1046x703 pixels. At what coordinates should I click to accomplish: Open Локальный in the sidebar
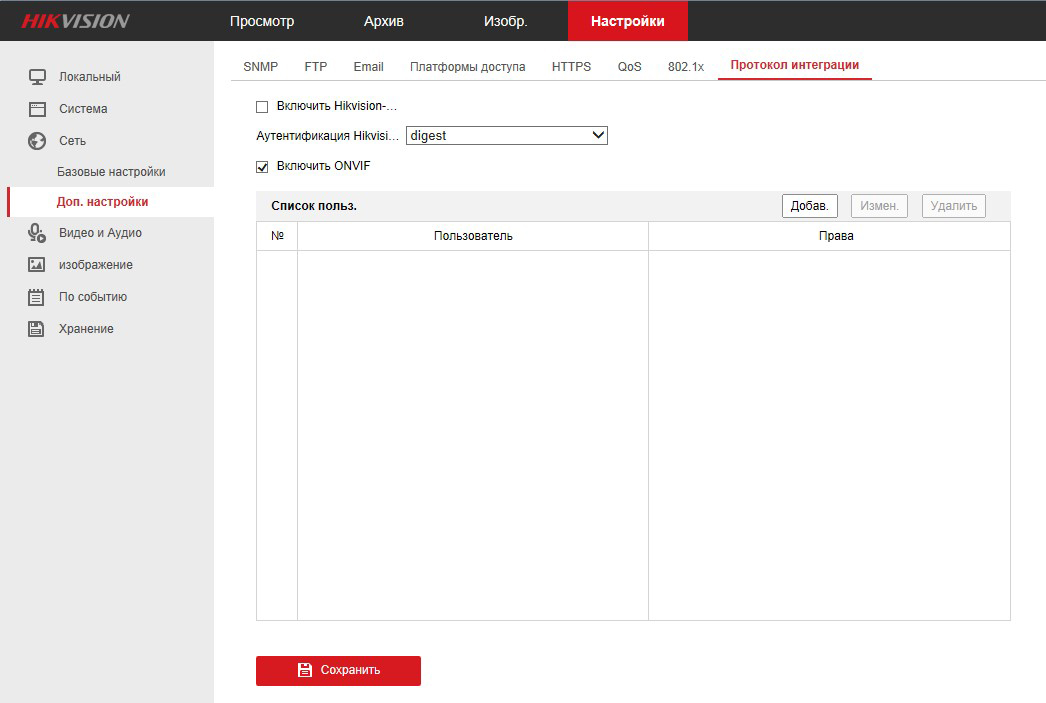[x=89, y=77]
